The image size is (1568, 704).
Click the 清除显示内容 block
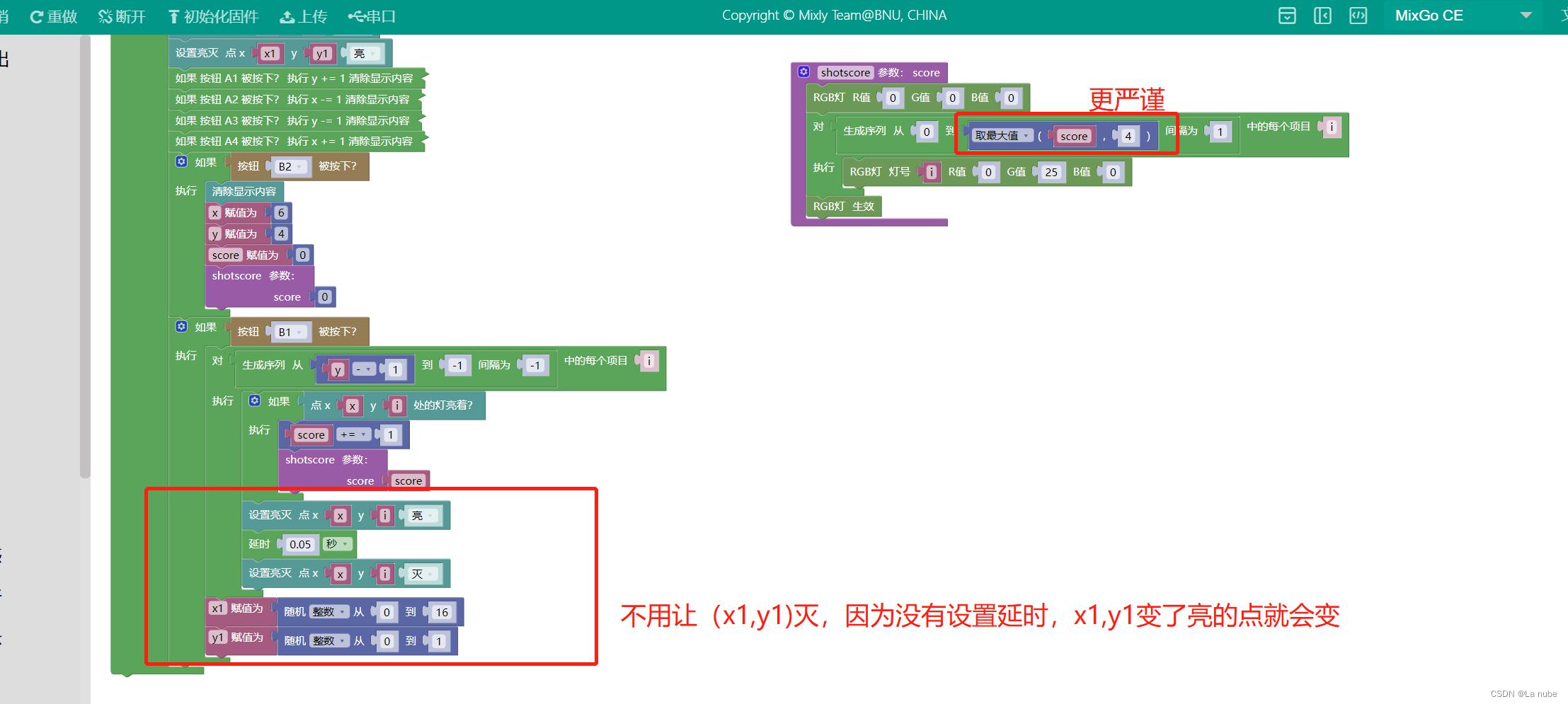click(x=244, y=191)
